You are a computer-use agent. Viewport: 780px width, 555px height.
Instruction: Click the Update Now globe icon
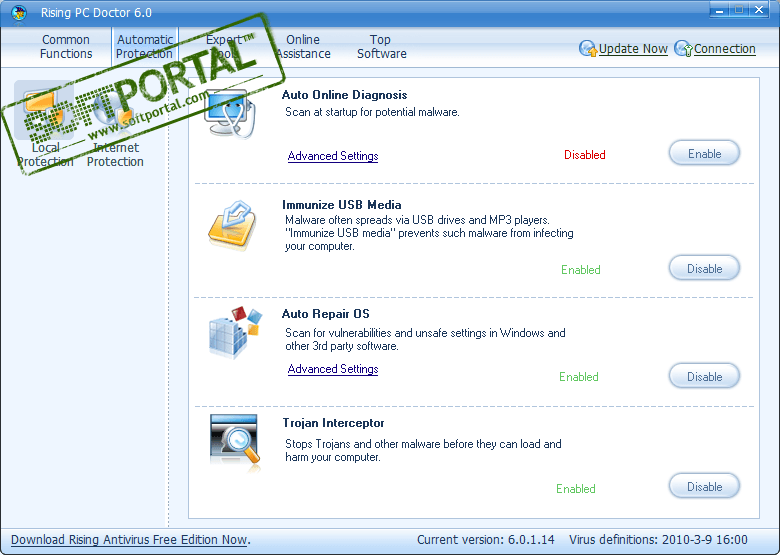click(x=587, y=49)
